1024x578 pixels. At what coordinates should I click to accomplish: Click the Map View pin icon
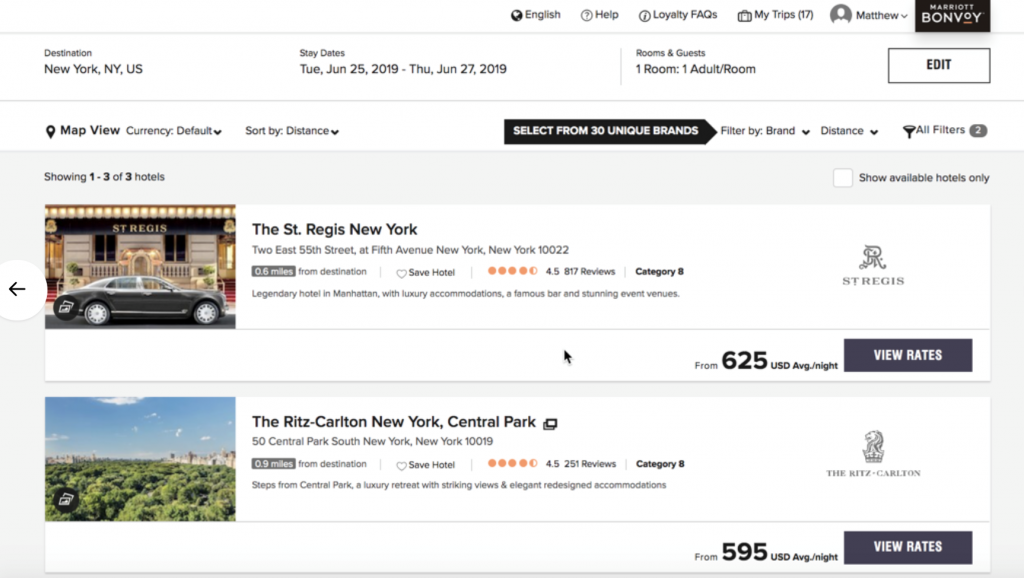click(x=50, y=132)
